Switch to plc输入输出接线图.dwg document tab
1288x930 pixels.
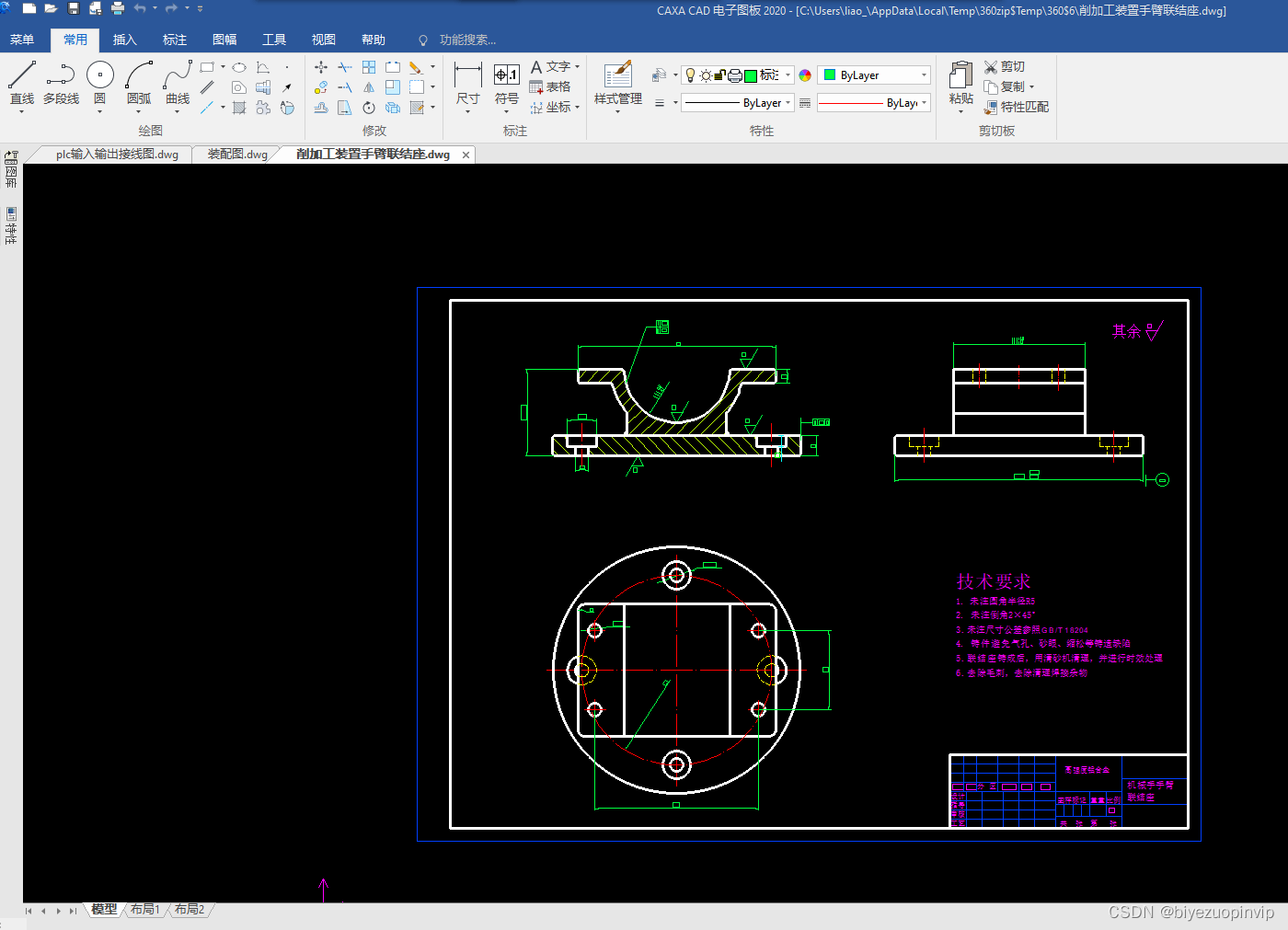117,155
